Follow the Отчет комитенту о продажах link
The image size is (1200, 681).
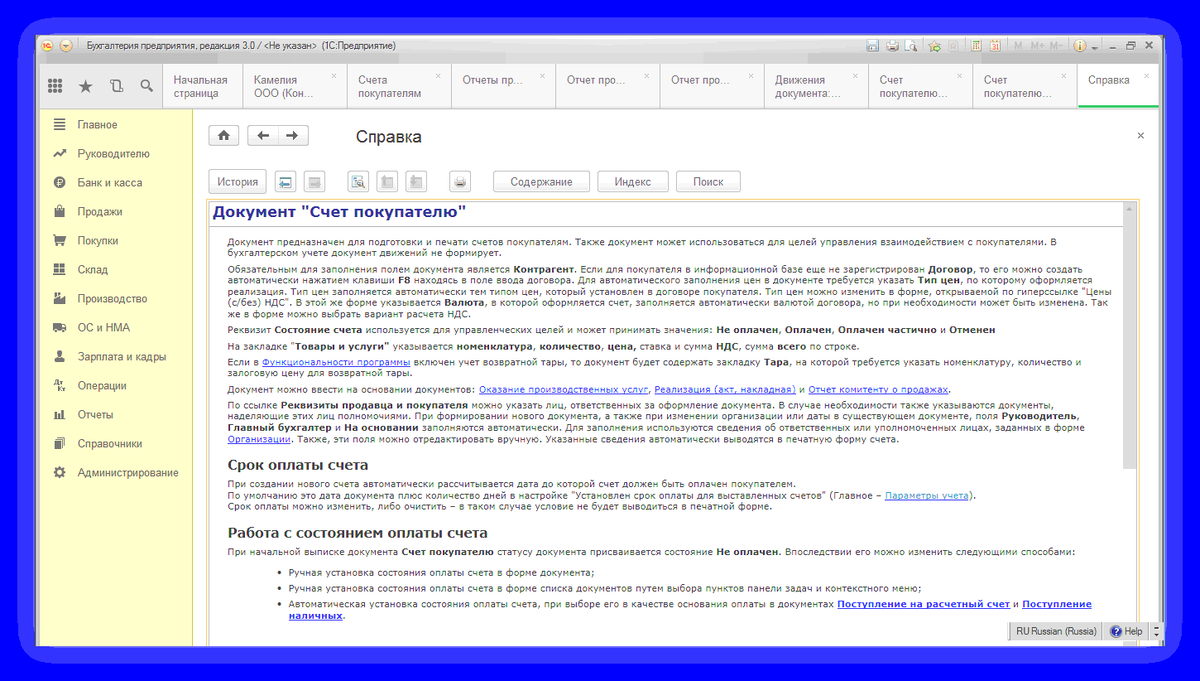pyautogui.click(x=880, y=389)
